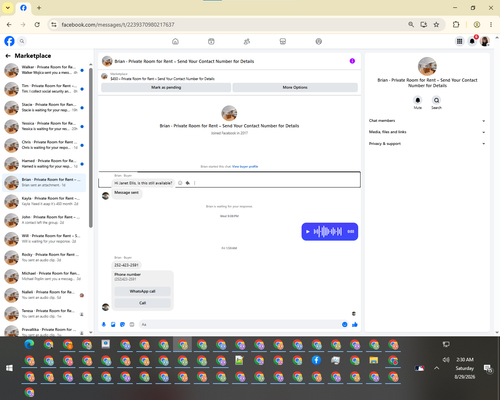This screenshot has width=500, height=400.
Task: Click the '252-423-2591' message bubble
Action: coord(126,265)
